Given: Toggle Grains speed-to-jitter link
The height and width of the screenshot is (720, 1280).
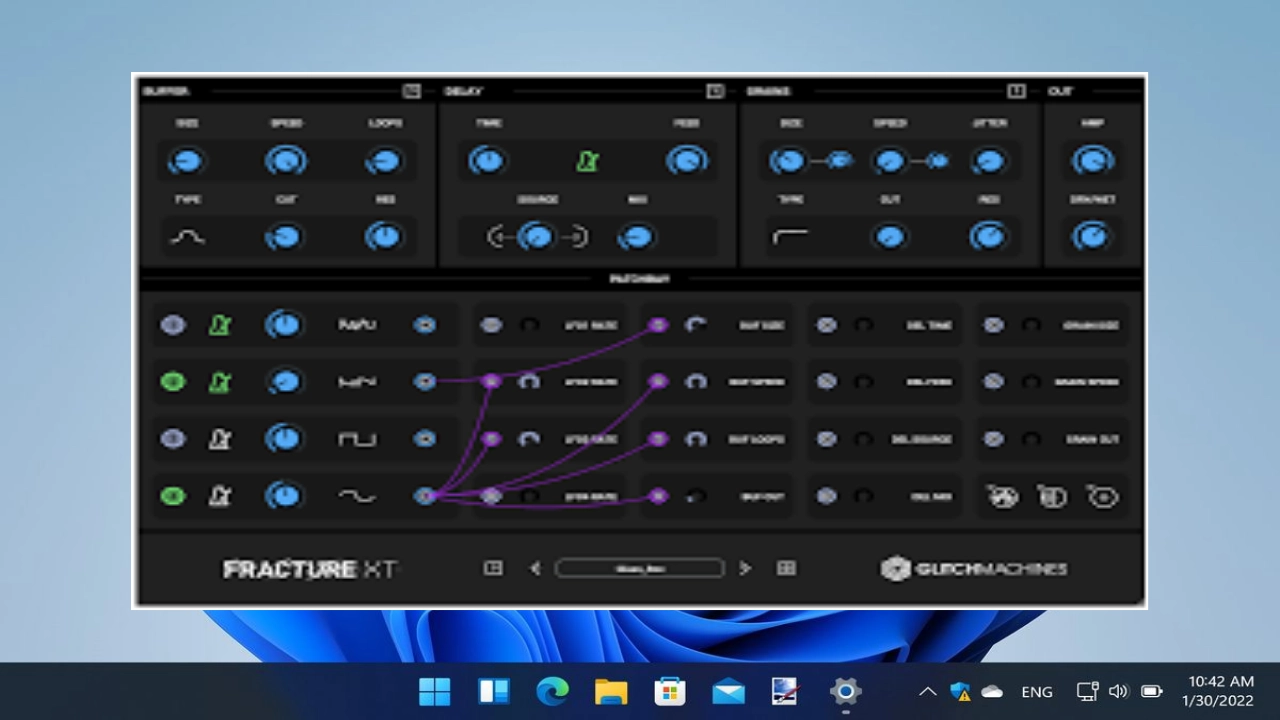Looking at the screenshot, I should coord(938,161).
